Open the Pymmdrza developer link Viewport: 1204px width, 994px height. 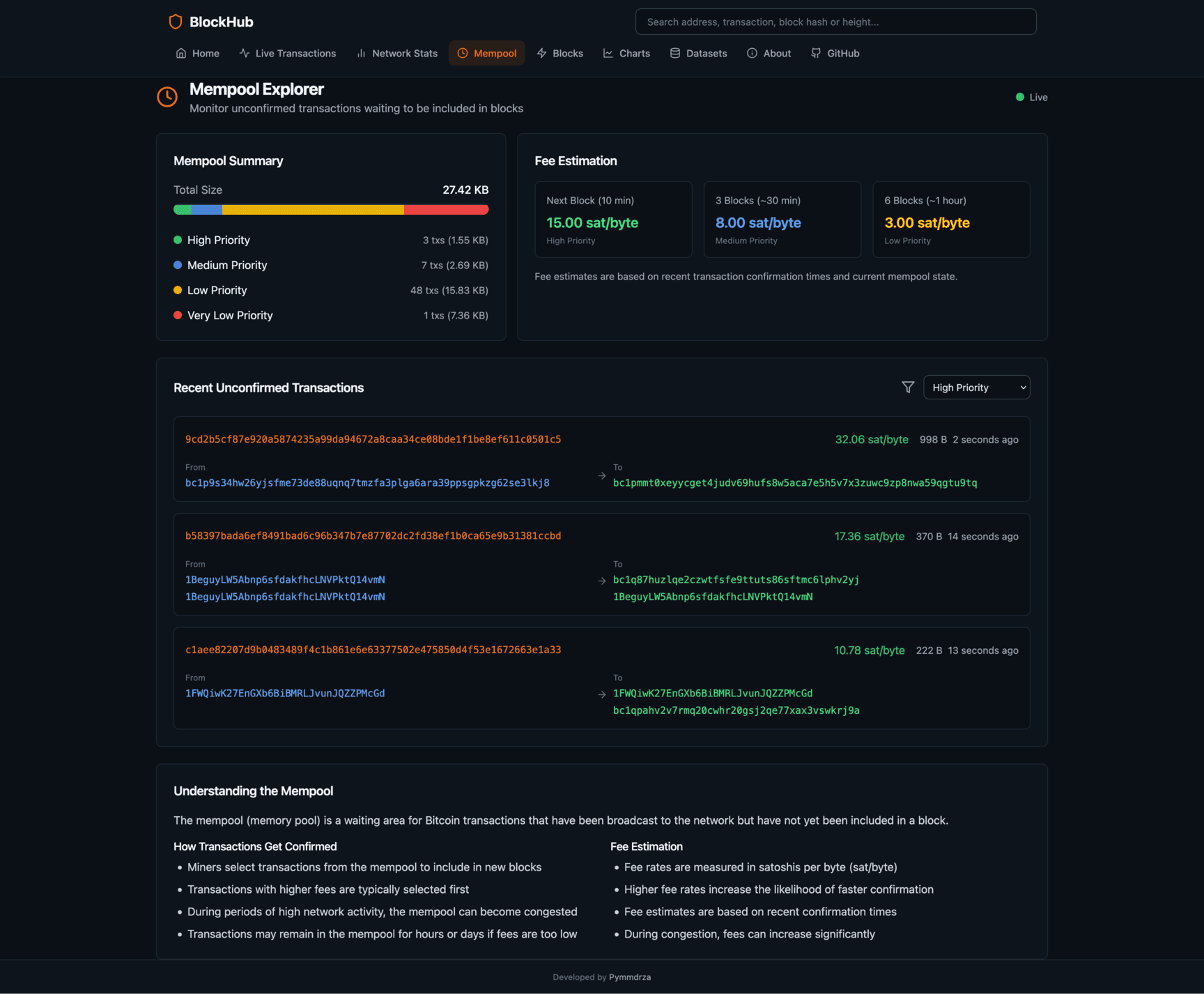[x=629, y=977]
